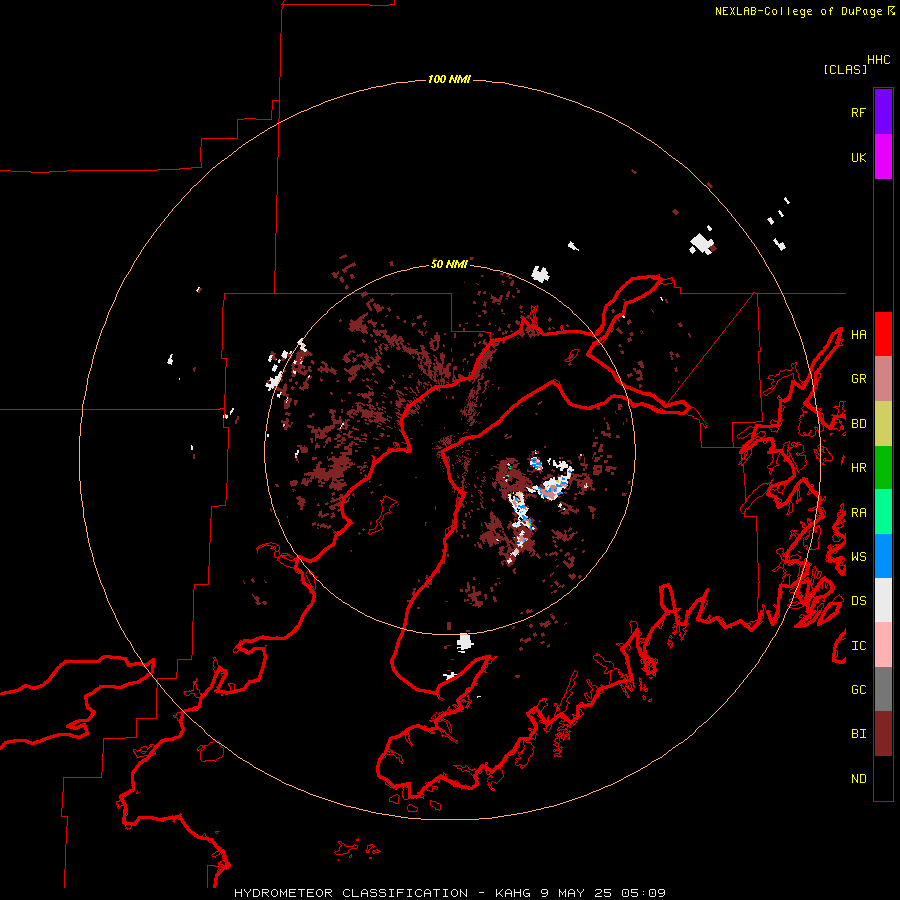Screen dimensions: 900x900
Task: Click the HA red legend swatch
Action: point(883,334)
